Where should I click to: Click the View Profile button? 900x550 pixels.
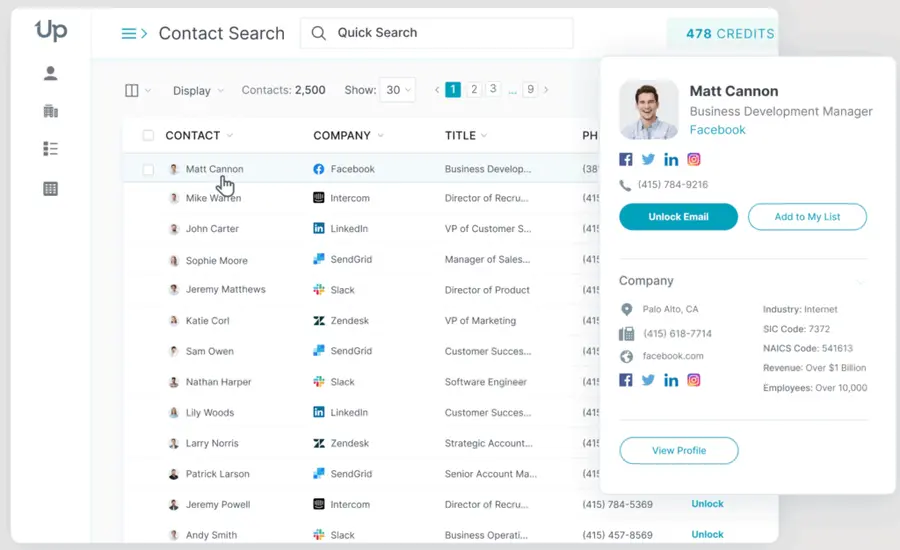tap(679, 451)
